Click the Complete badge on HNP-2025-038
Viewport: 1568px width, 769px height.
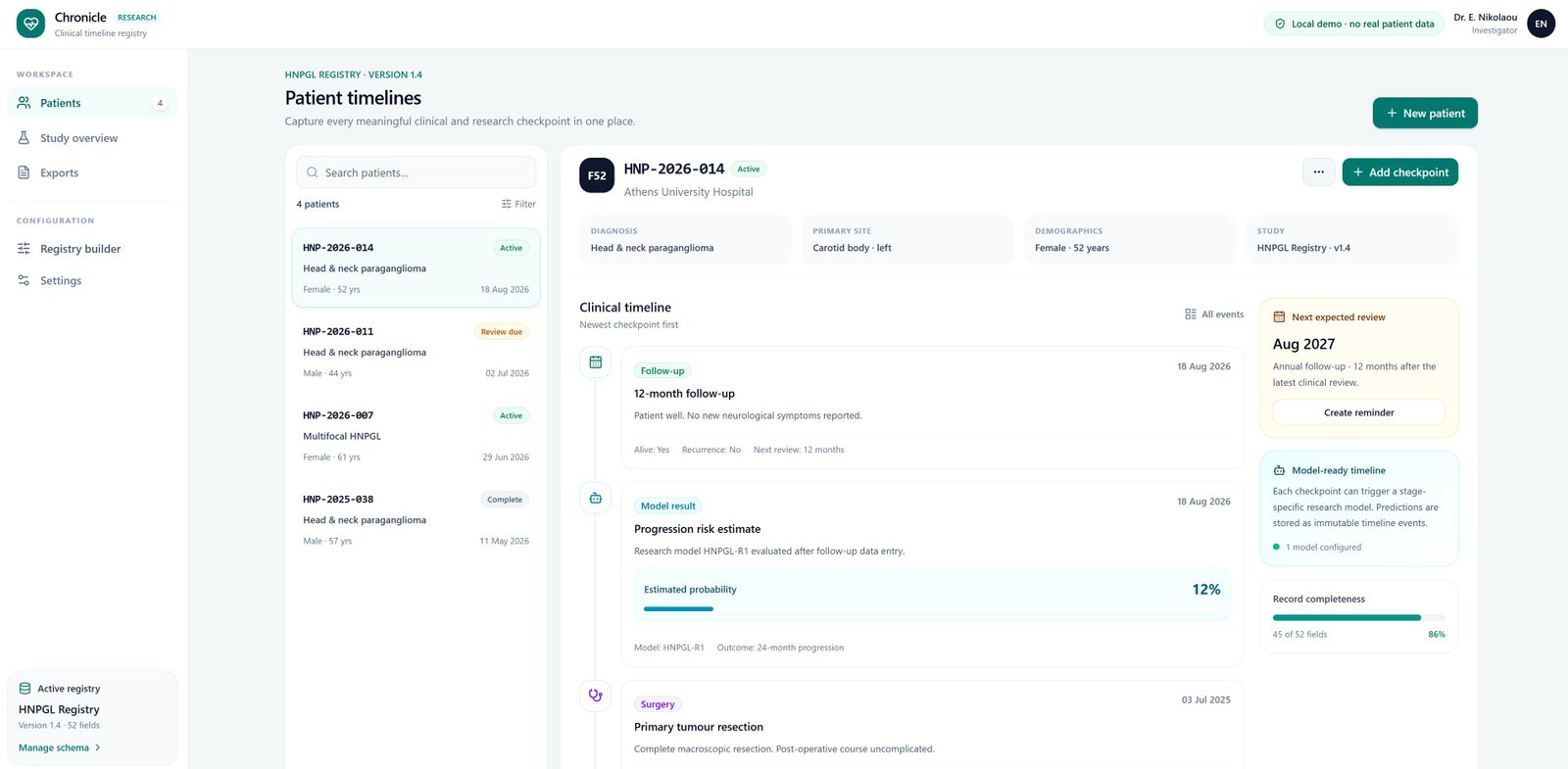505,500
